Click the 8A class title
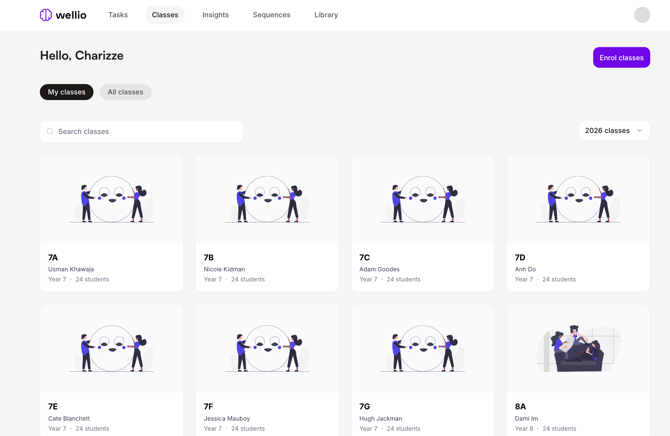Viewport: 670px width, 436px height. coord(520,407)
